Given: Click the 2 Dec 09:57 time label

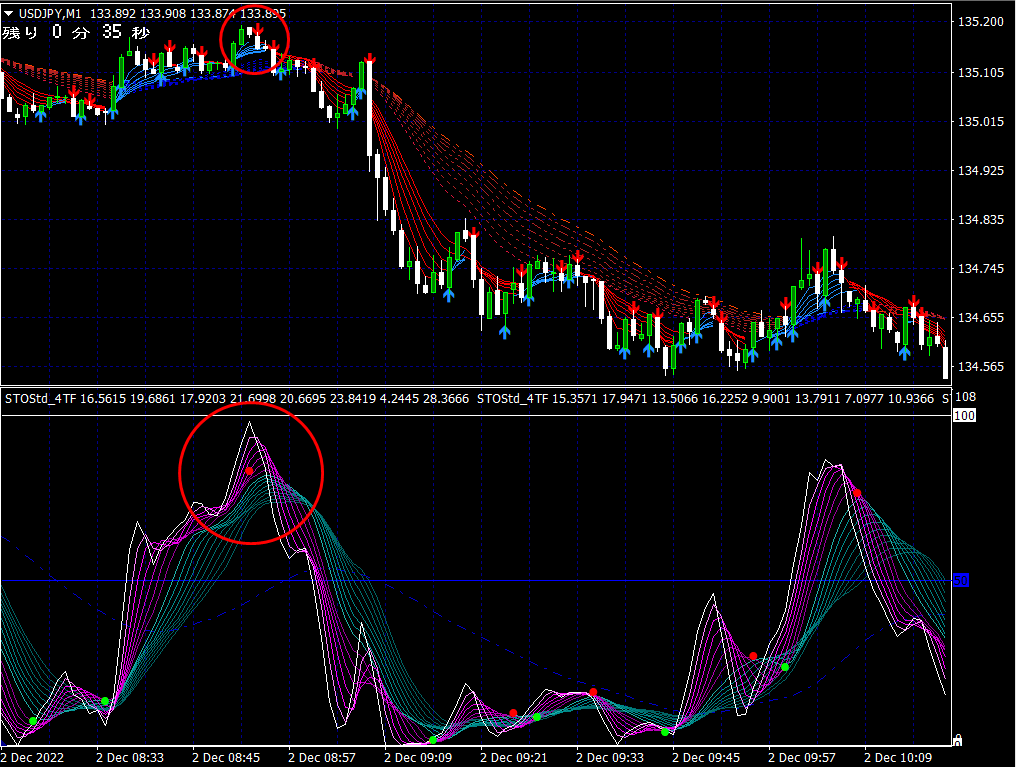Looking at the screenshot, I should (802, 757).
